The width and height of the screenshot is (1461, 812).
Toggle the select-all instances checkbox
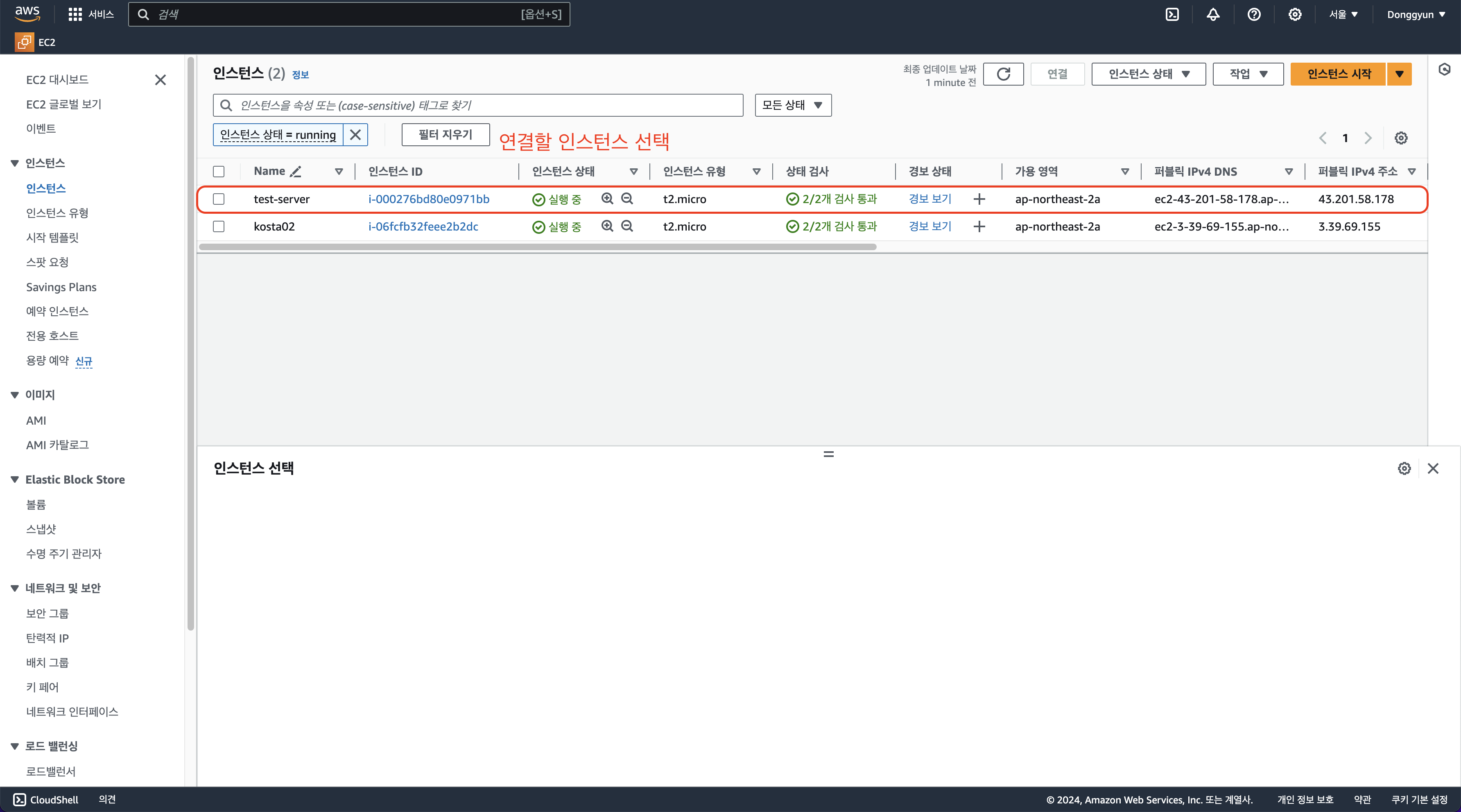(x=219, y=172)
